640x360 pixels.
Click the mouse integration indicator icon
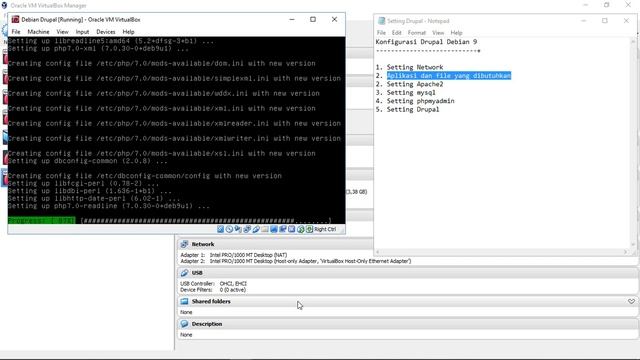[300, 229]
